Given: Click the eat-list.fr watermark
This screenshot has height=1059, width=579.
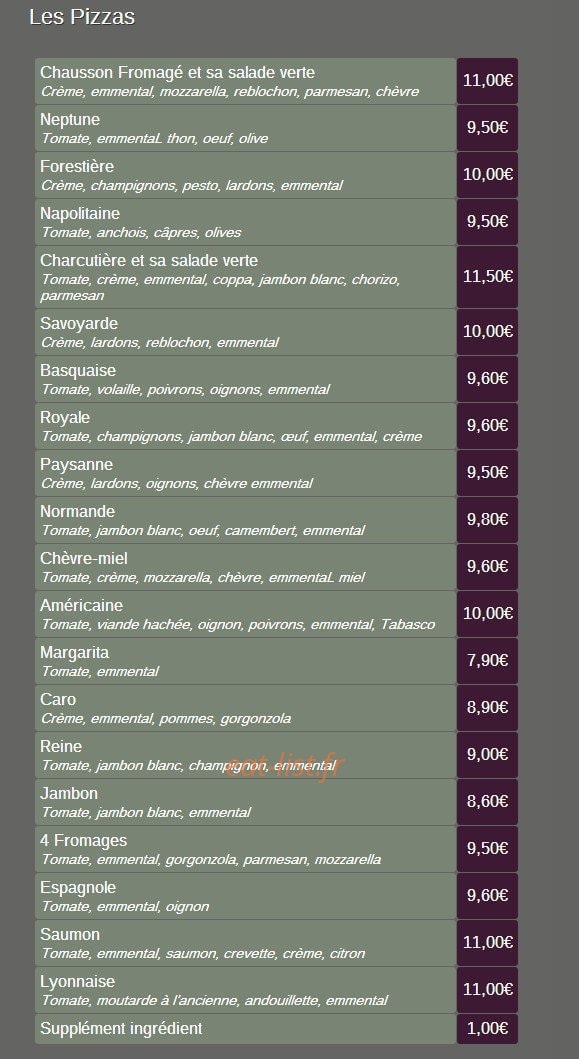Looking at the screenshot, I should tap(284, 767).
